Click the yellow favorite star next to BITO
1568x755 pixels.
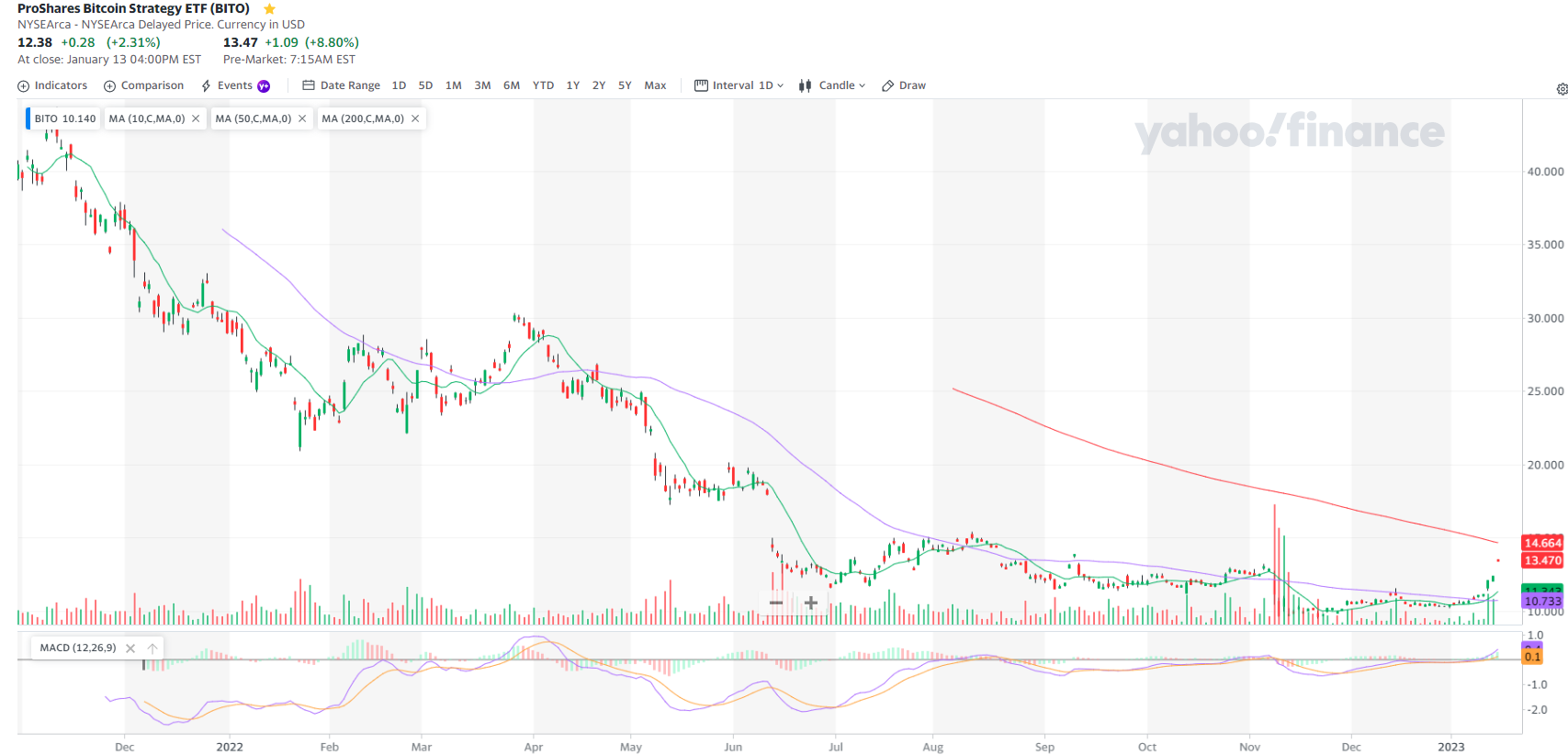(x=269, y=9)
